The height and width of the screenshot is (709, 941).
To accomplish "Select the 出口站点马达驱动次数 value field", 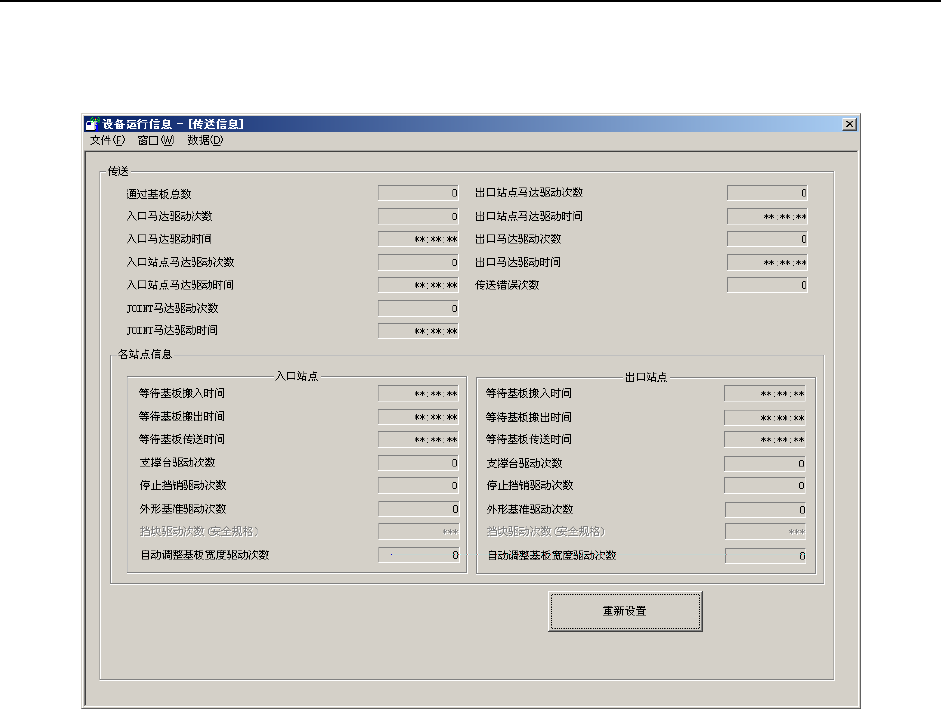I will click(767, 193).
